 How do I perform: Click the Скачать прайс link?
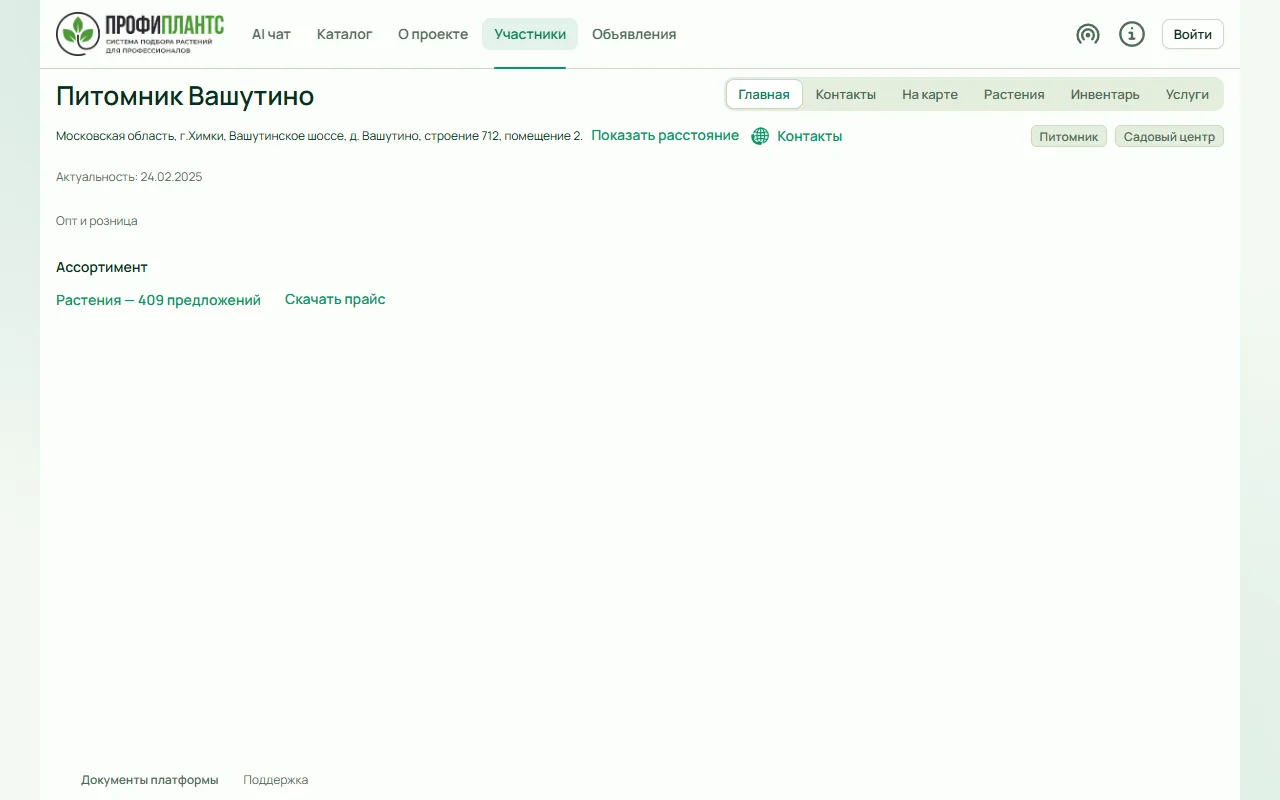335,299
